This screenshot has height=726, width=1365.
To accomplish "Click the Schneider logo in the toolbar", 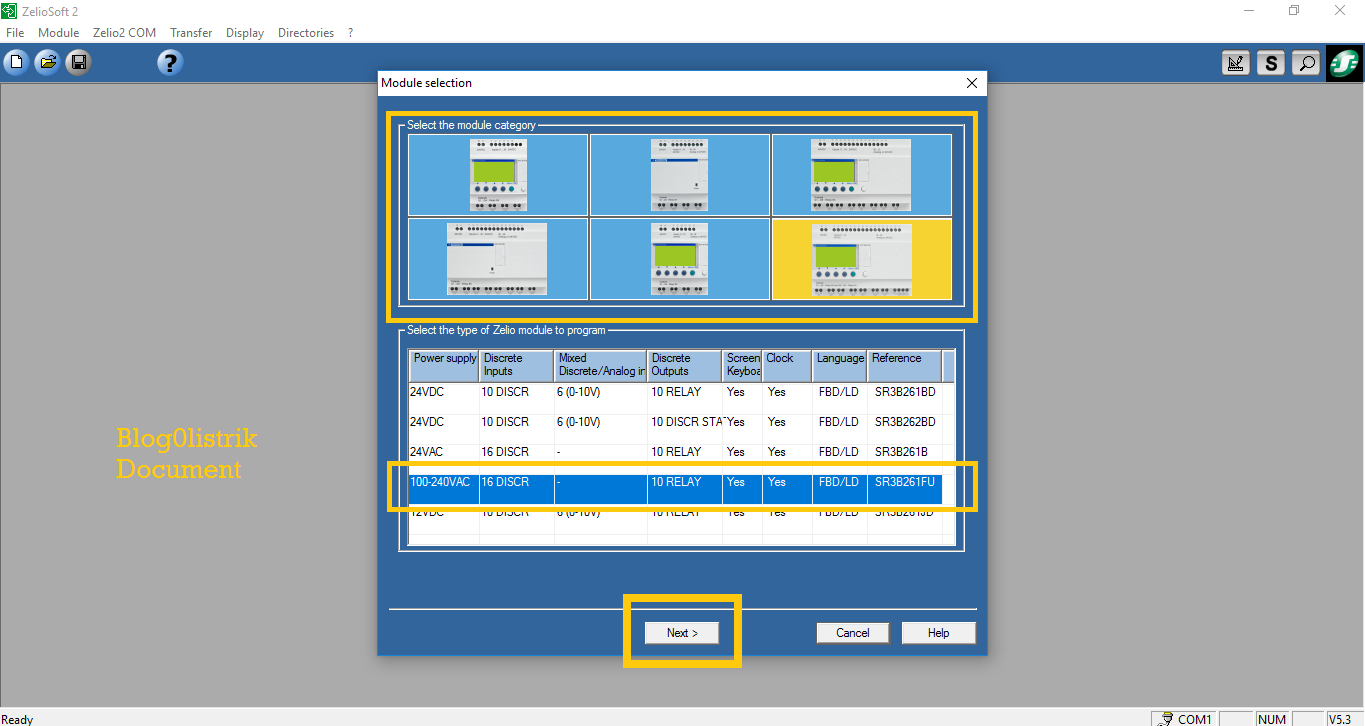I will [x=1343, y=62].
